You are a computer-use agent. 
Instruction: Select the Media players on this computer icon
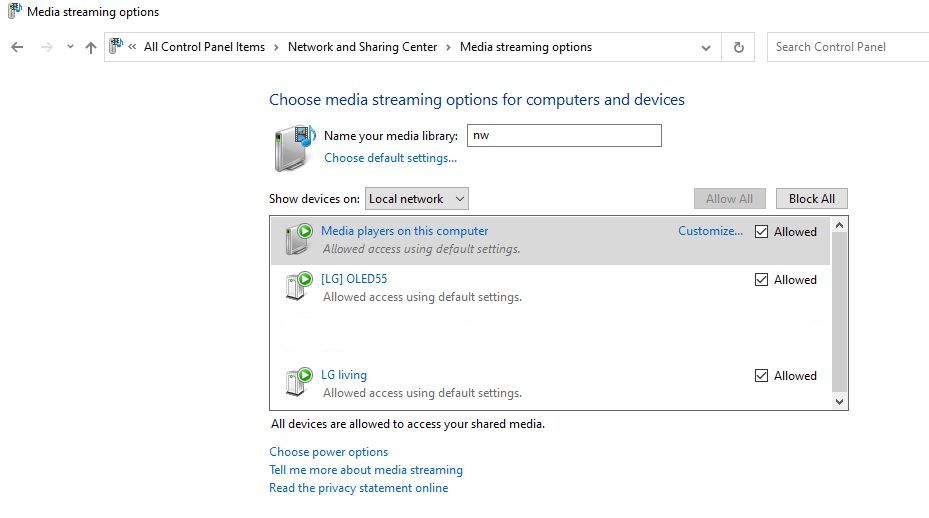tap(299, 239)
